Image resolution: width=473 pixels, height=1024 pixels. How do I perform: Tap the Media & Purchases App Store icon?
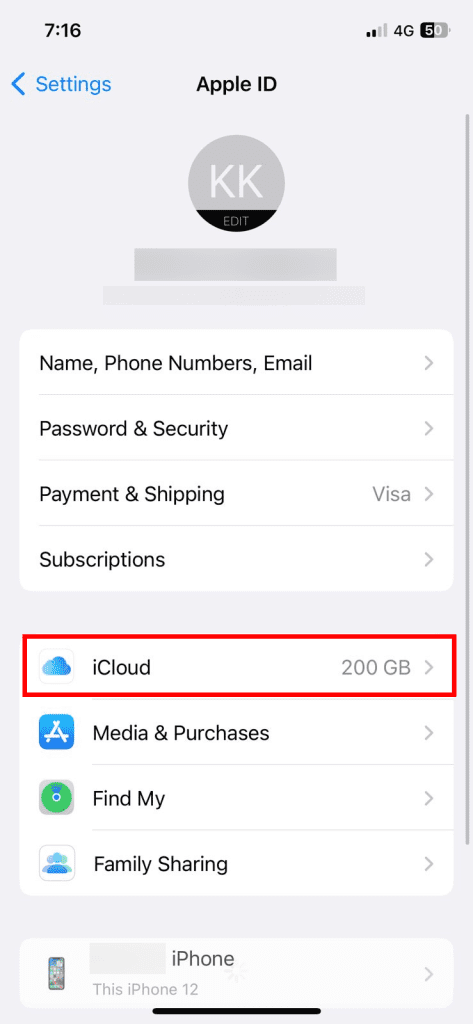tap(56, 732)
